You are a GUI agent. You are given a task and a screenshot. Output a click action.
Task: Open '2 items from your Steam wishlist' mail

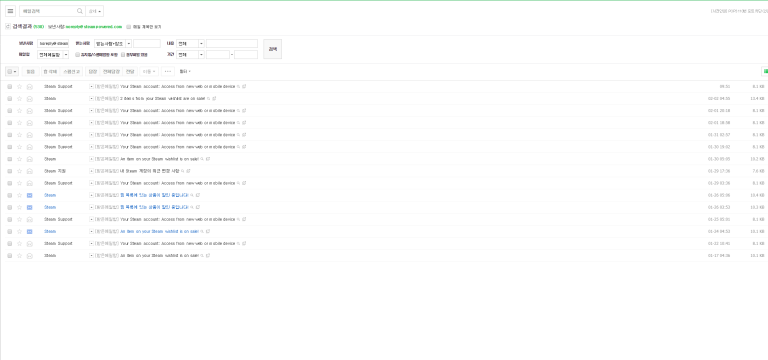click(162, 98)
